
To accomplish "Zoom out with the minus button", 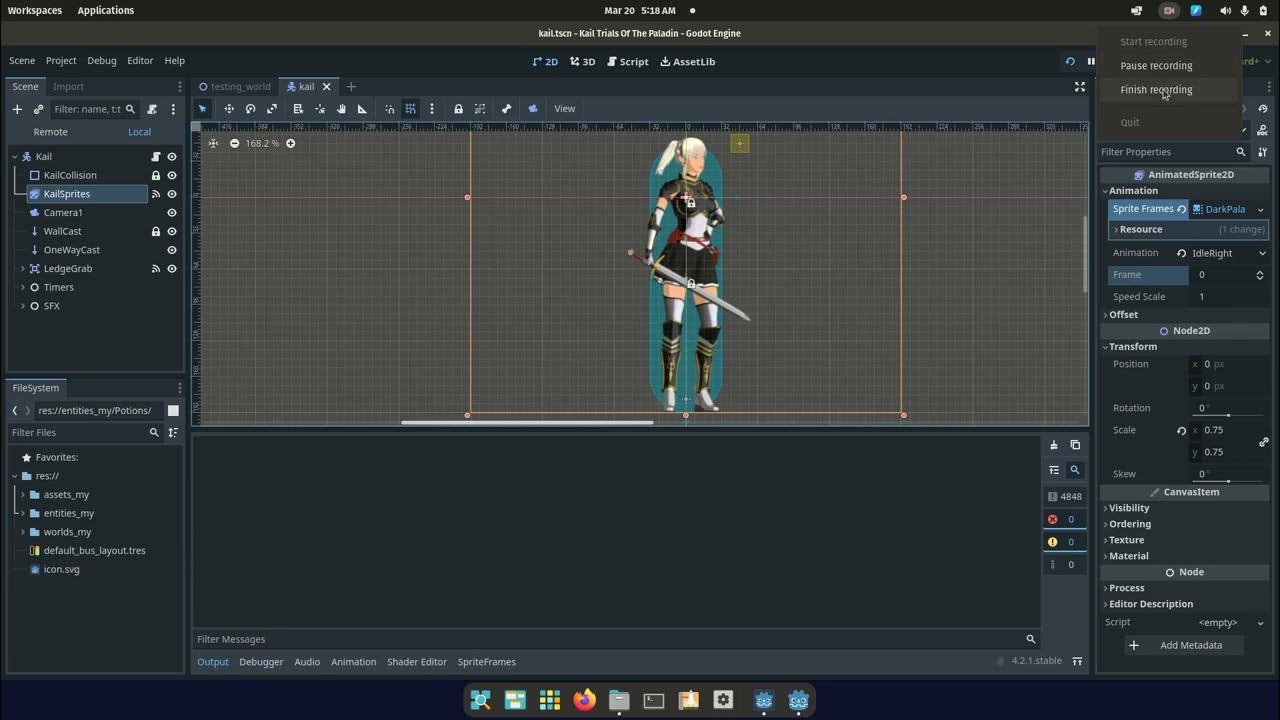I will tap(234, 143).
